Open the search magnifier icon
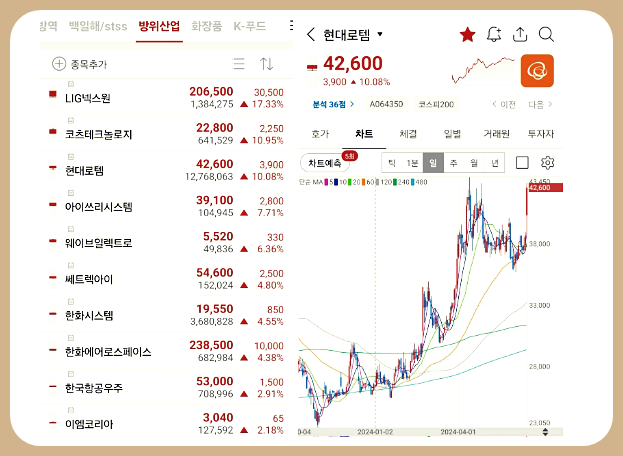623x456 pixels. (x=546, y=35)
